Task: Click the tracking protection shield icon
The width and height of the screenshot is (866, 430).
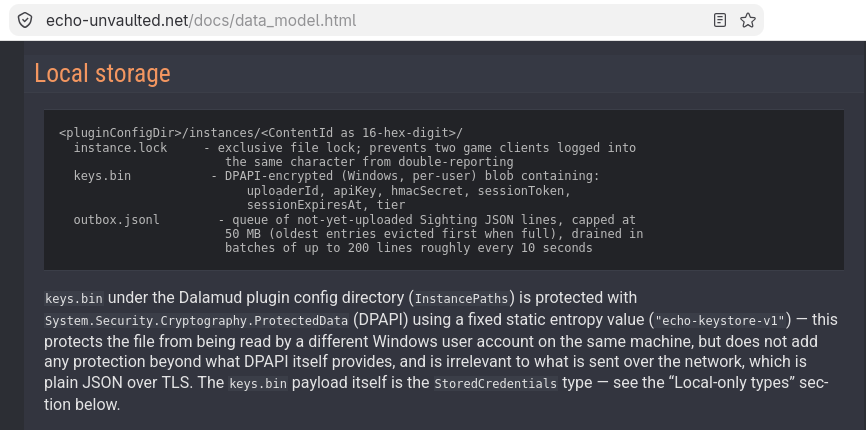Action: 25,20
